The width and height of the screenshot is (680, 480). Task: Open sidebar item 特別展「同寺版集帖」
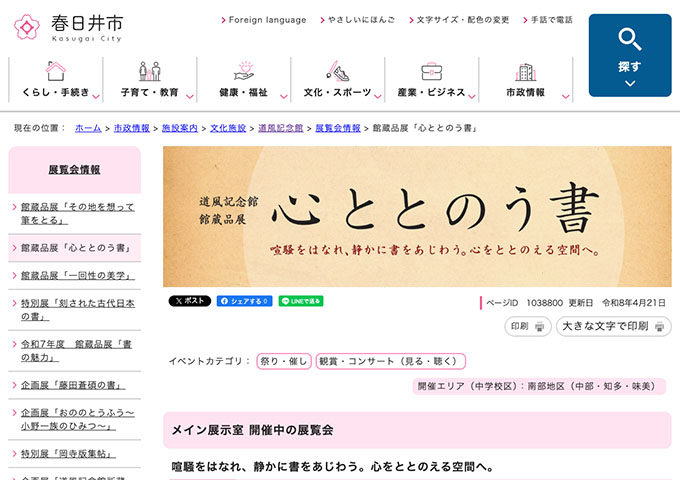tap(69, 454)
